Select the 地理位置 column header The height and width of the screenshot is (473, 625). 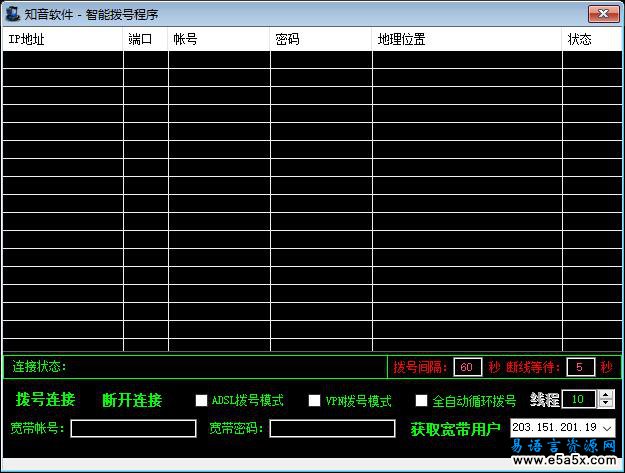pos(467,39)
